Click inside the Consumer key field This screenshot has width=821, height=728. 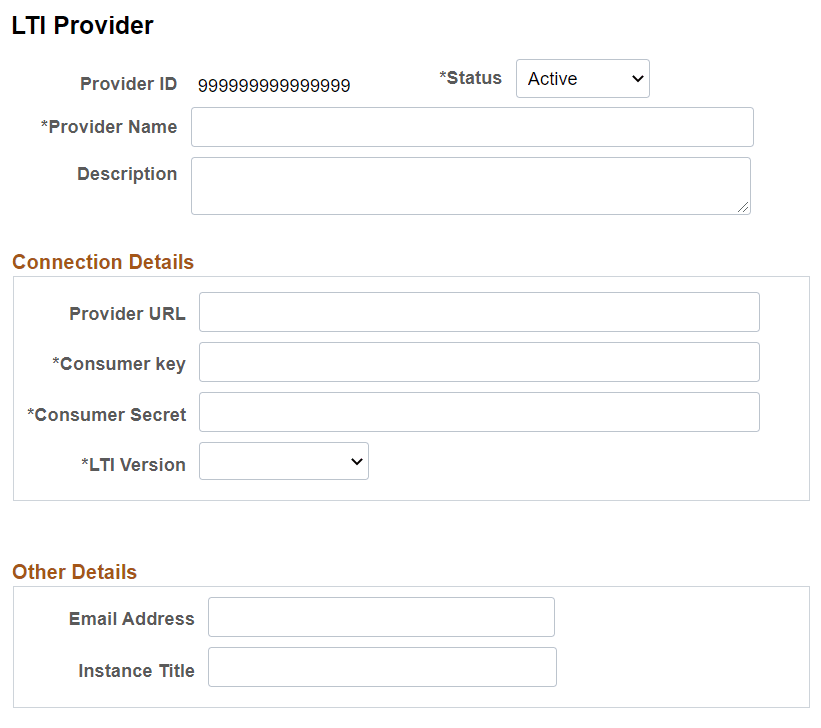tap(478, 361)
